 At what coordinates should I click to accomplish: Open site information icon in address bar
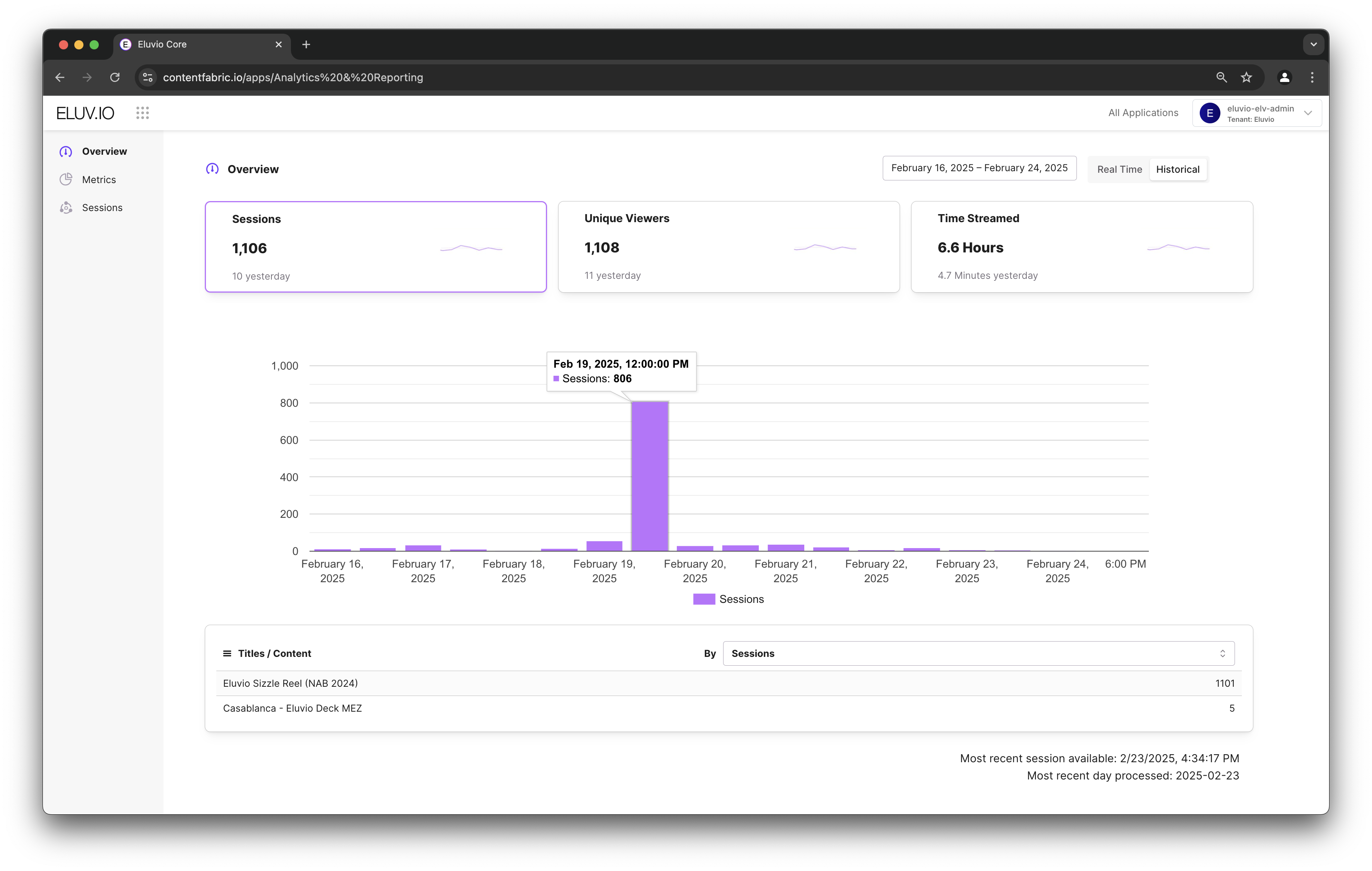pos(147,77)
